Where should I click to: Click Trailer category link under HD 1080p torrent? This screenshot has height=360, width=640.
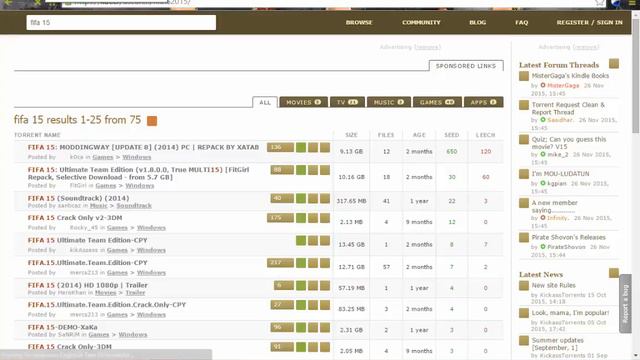point(135,293)
